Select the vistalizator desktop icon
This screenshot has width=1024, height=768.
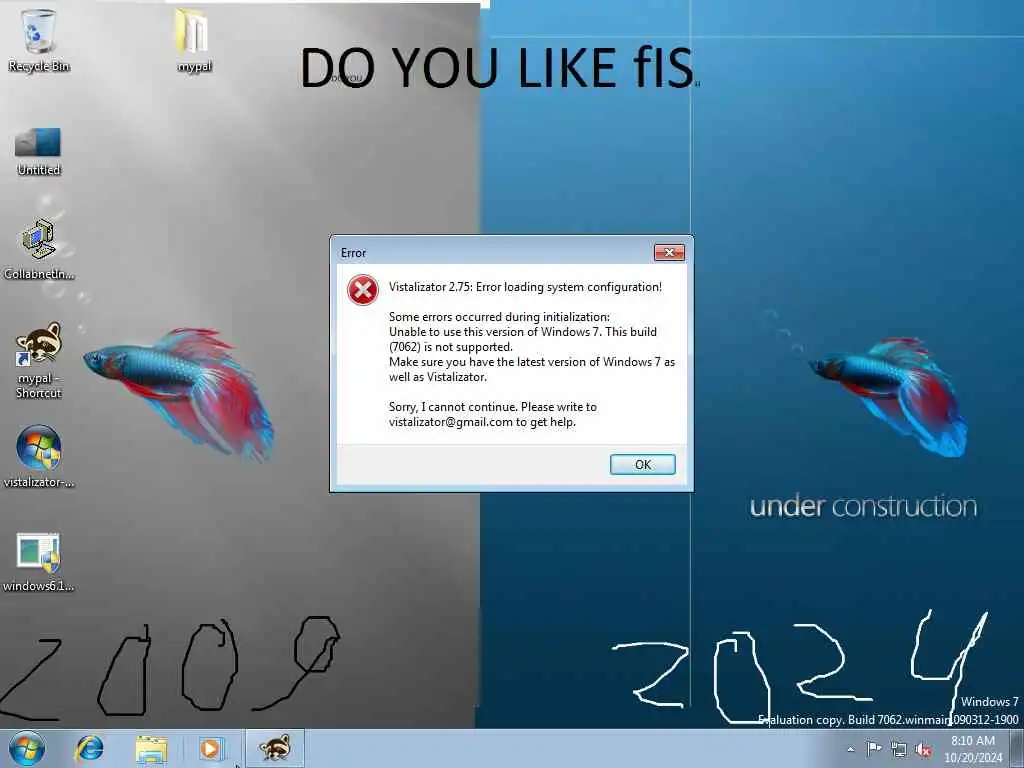(x=39, y=456)
